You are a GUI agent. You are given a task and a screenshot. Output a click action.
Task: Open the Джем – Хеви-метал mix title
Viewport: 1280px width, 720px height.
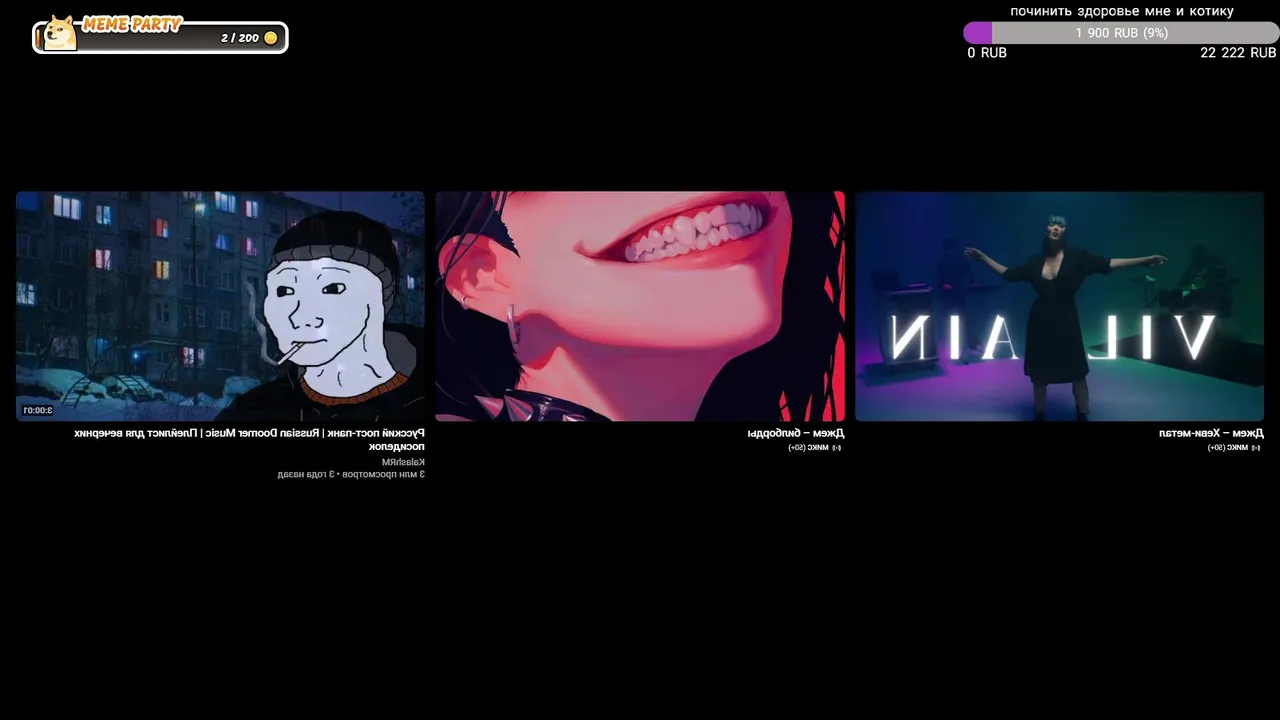click(x=1211, y=433)
